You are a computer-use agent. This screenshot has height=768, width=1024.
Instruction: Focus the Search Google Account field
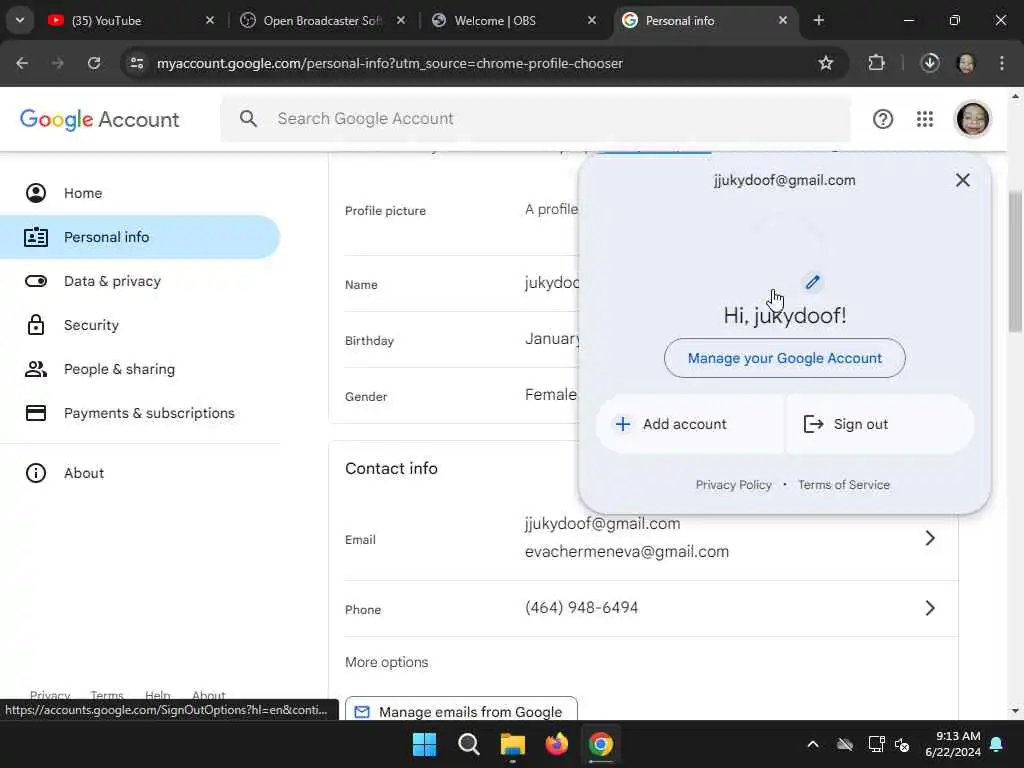pos(536,119)
